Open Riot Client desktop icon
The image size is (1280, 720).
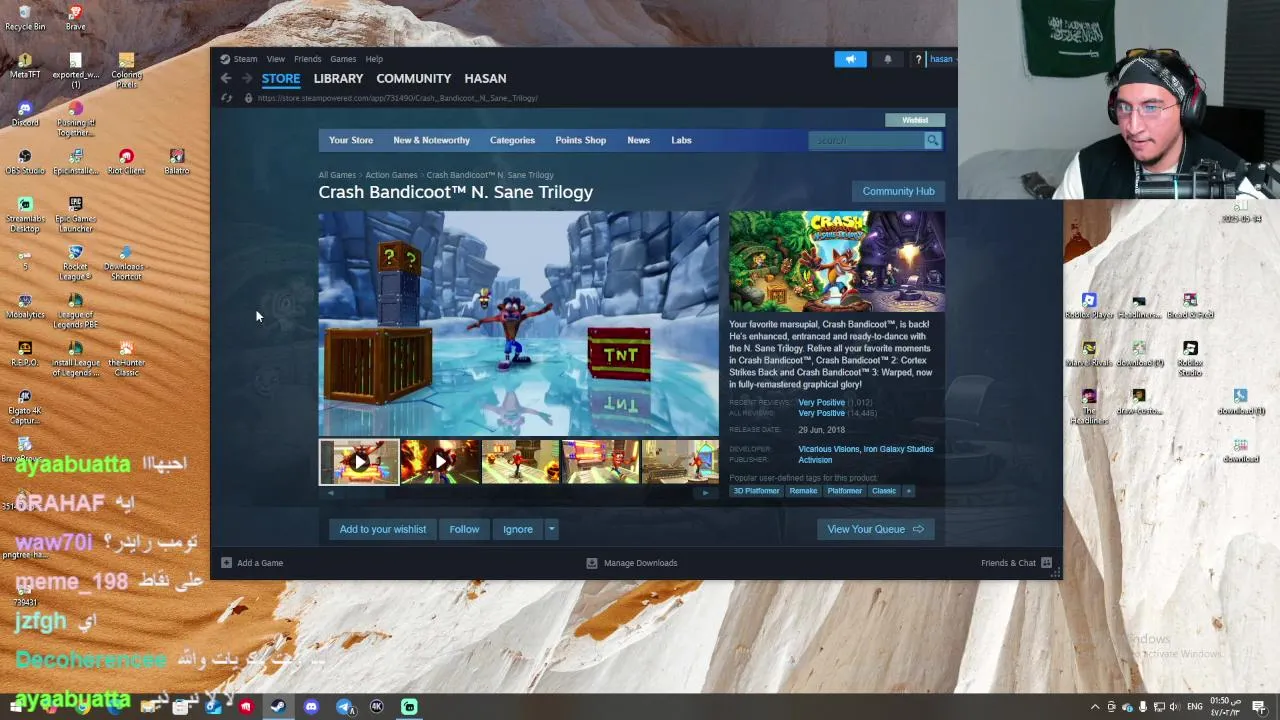point(126,161)
